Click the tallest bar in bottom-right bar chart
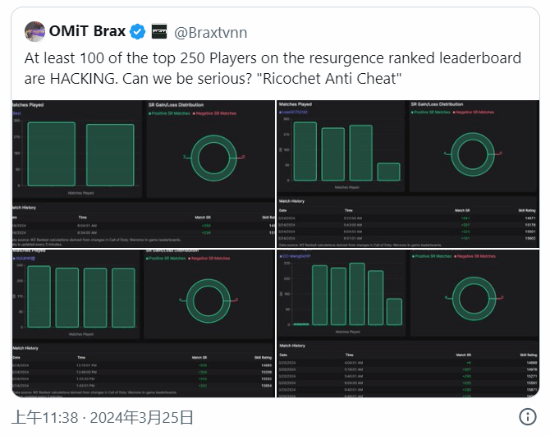 tap(357, 294)
